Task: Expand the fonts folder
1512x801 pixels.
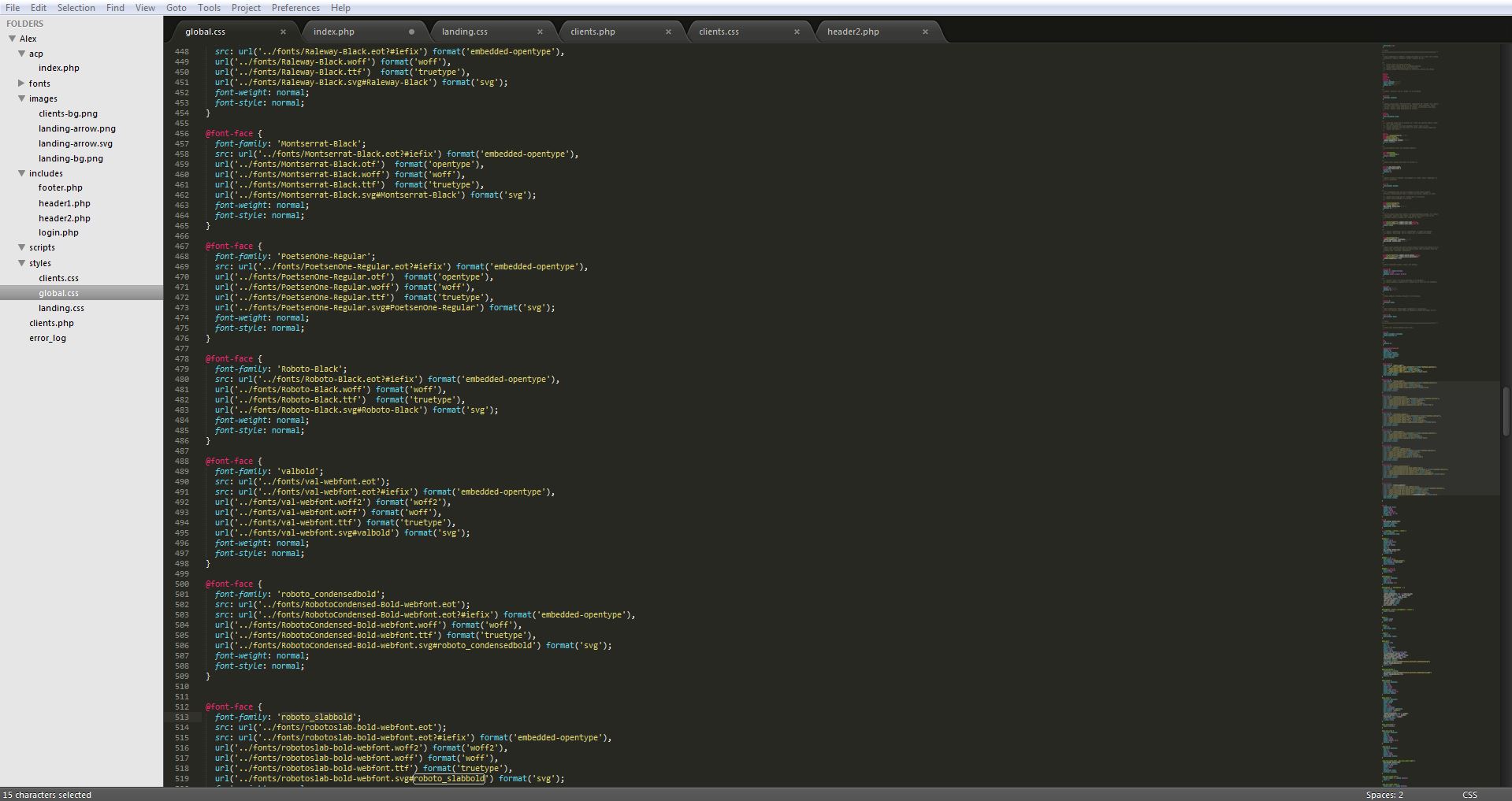Action: pos(21,83)
